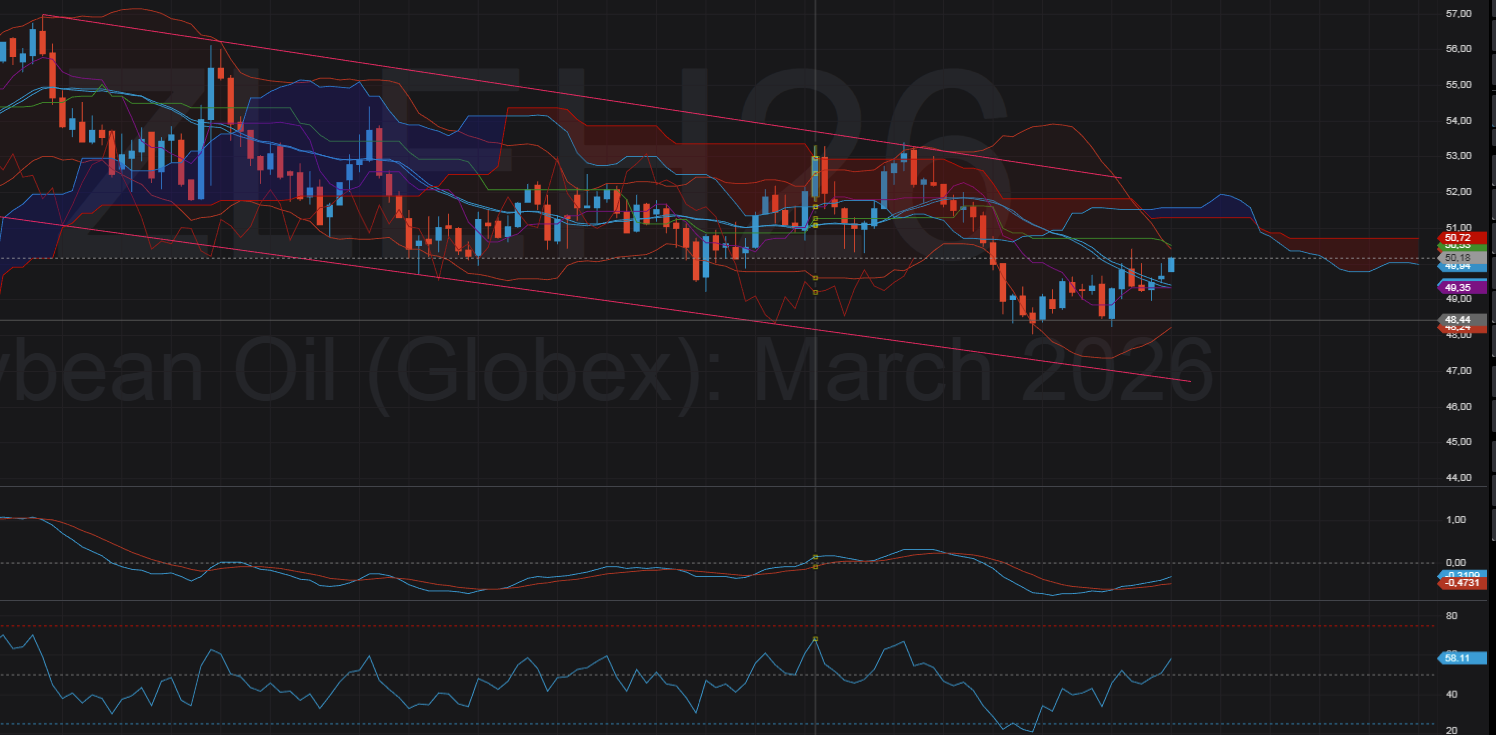Select the red -0,4731 MACD signal label
The width and height of the screenshot is (1496, 735).
point(1464,584)
